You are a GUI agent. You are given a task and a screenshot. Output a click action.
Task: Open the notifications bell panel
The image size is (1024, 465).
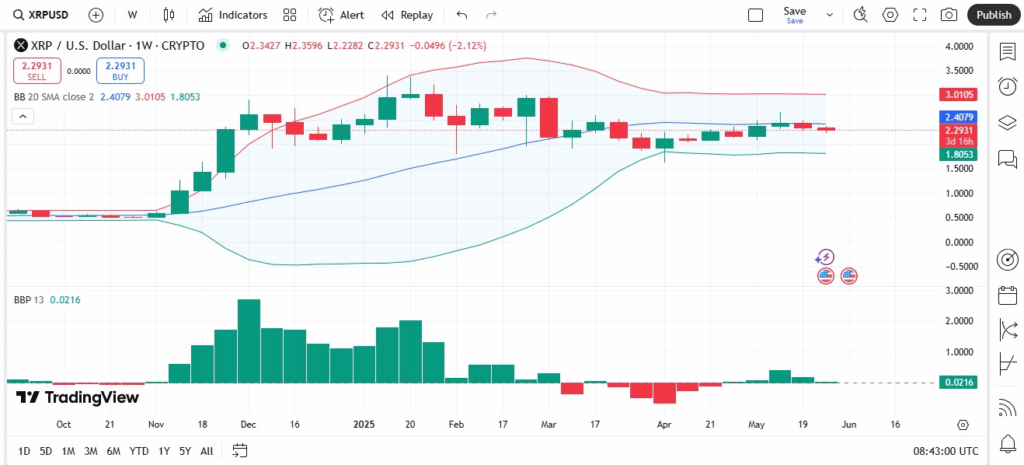point(1007,443)
